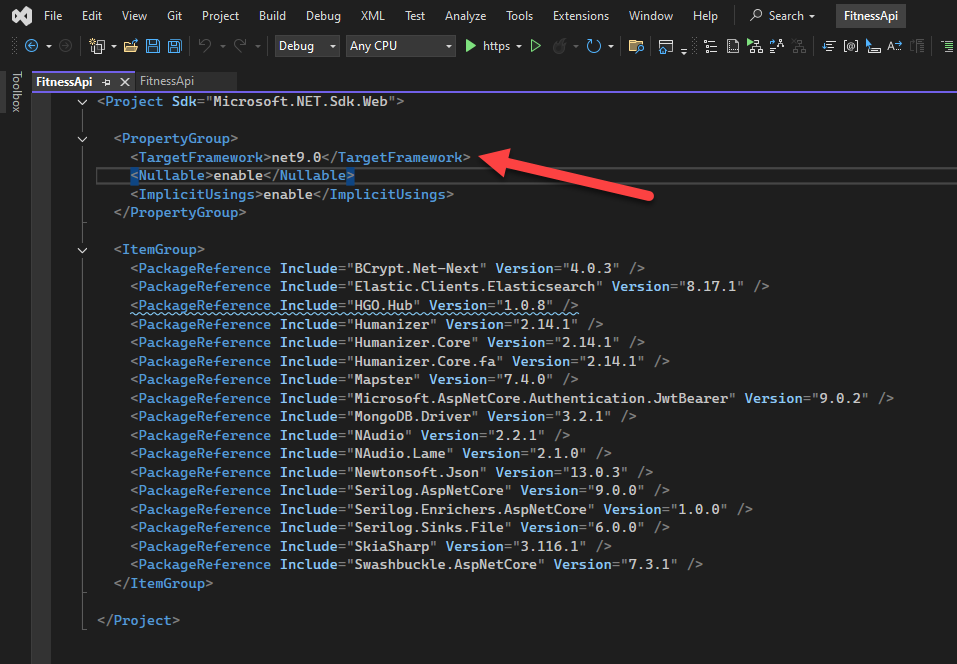Image resolution: width=957 pixels, height=664 pixels.
Task: Click the restart application circular arrow icon
Action: (592, 45)
